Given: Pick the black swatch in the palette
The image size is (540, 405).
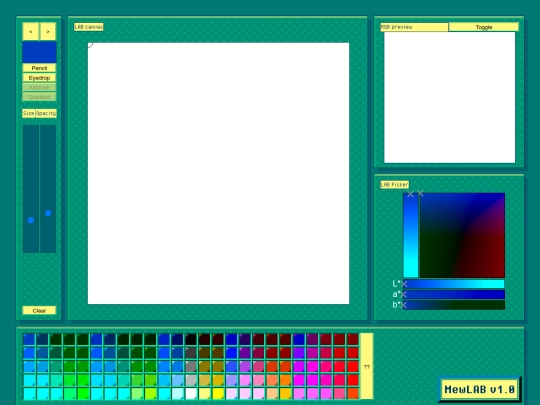Looking at the screenshot, I should (191, 340).
